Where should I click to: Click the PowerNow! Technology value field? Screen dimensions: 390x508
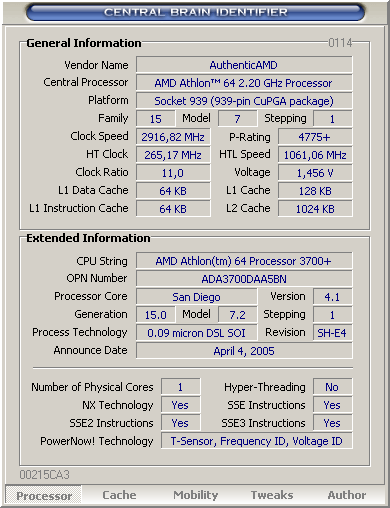257,441
